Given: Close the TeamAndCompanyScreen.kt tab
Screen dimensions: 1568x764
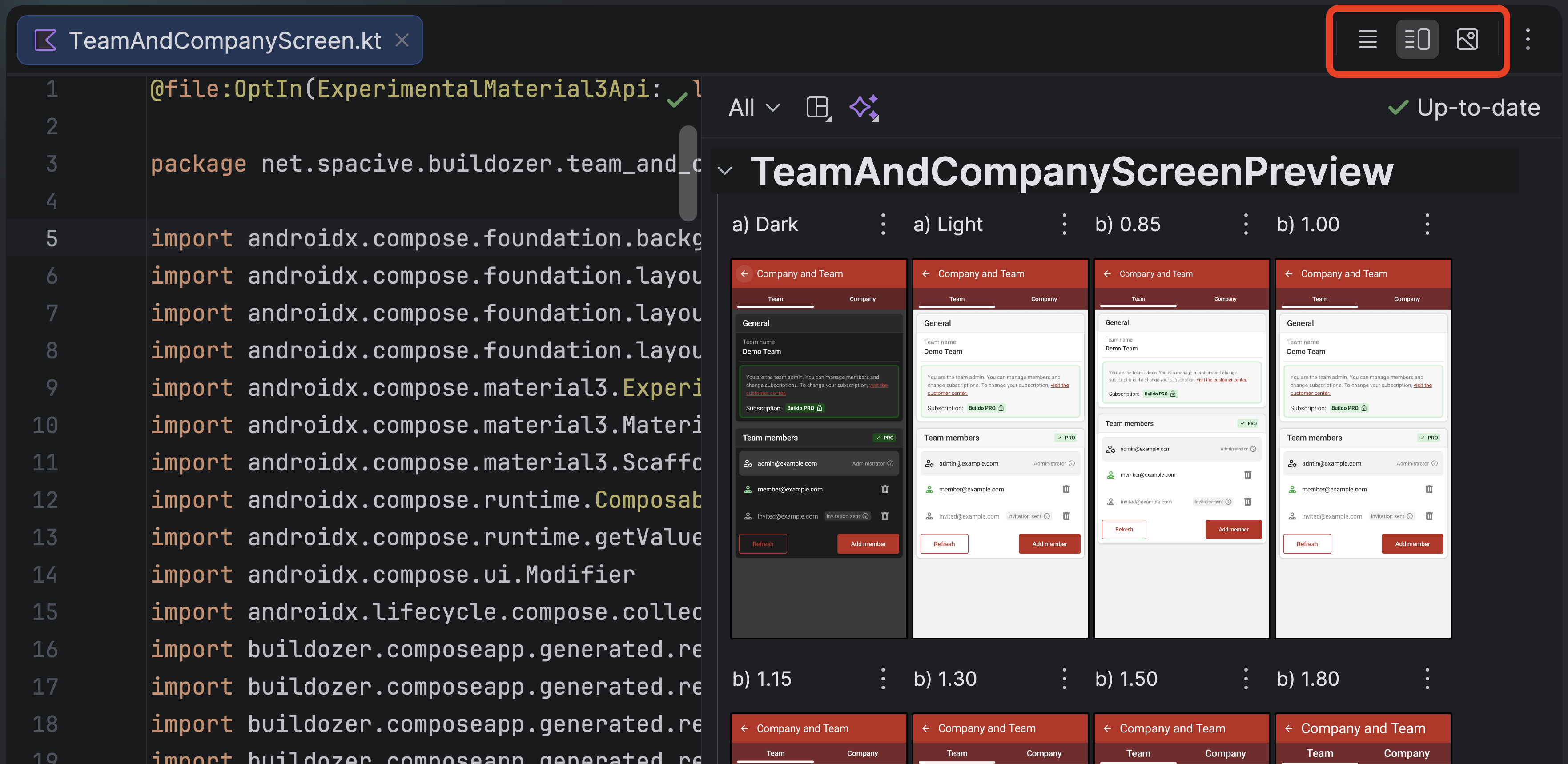Looking at the screenshot, I should coord(402,40).
